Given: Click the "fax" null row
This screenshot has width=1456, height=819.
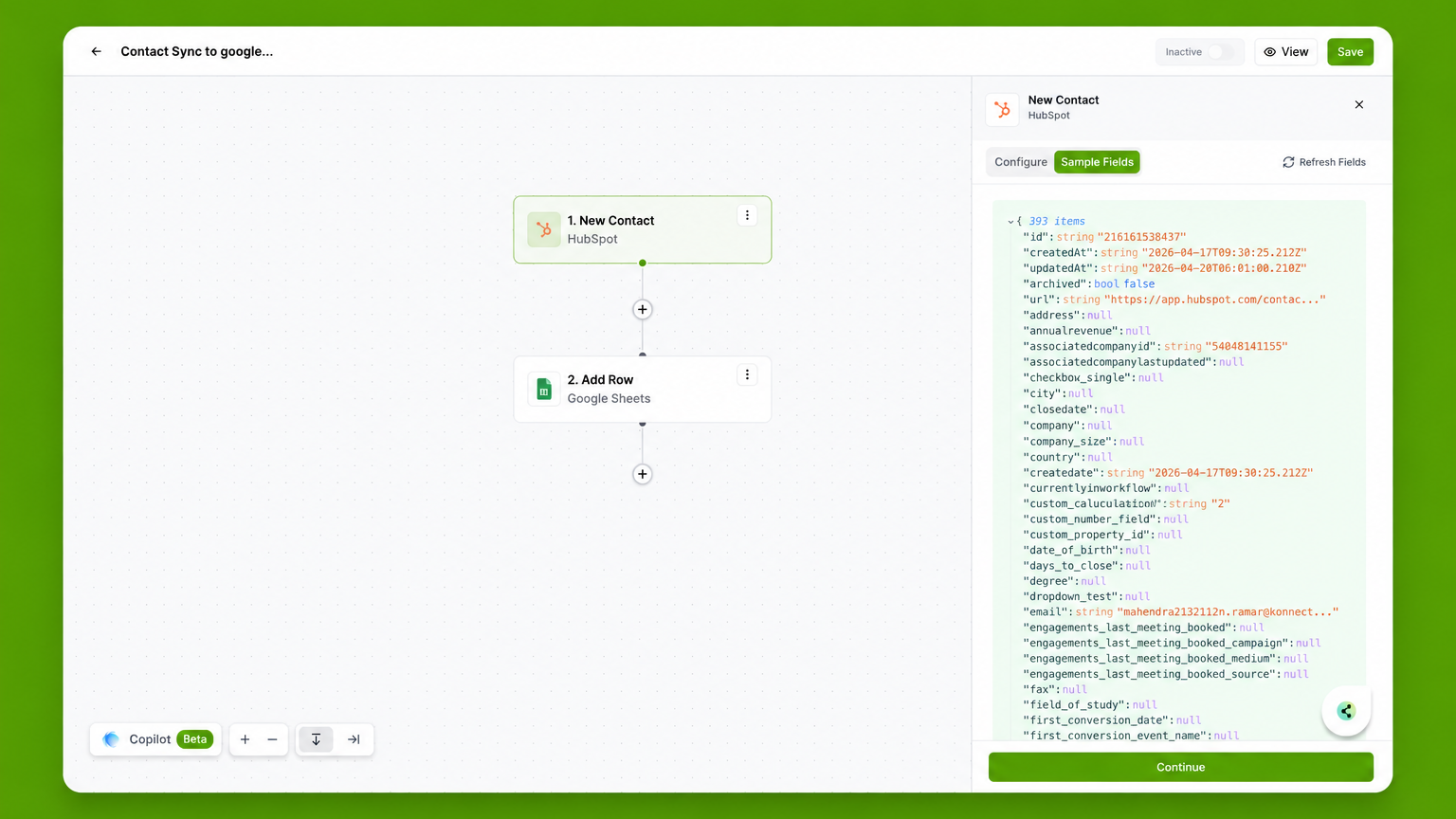Looking at the screenshot, I should click(1055, 690).
